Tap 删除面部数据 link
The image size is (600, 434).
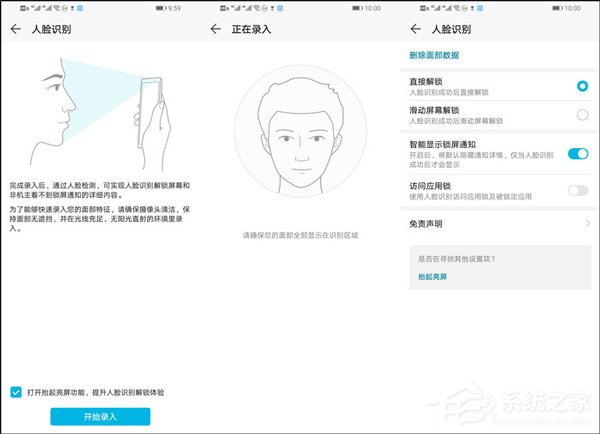tap(434, 55)
